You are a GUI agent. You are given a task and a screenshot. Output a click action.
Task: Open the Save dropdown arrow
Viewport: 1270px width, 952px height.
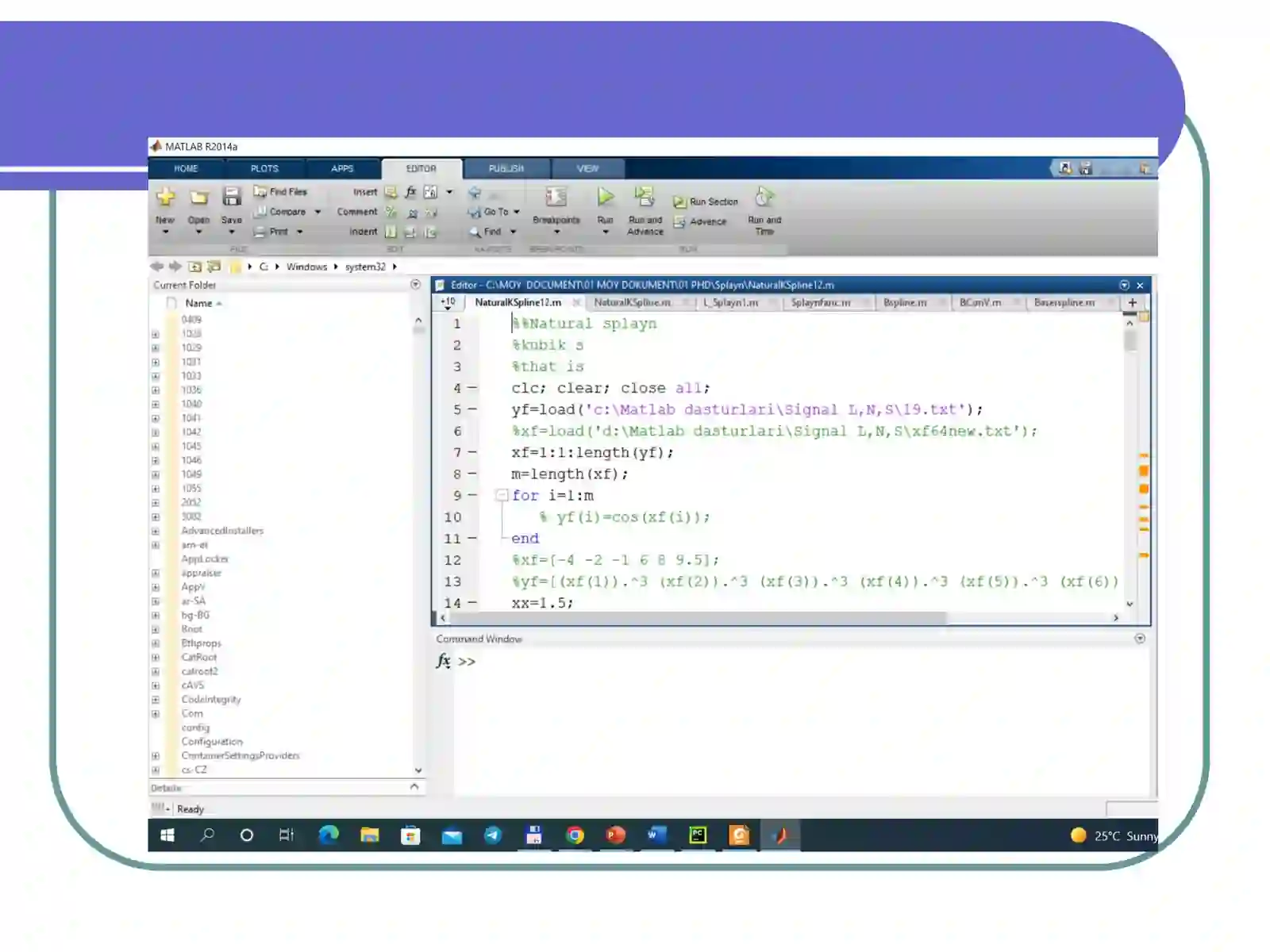232,232
